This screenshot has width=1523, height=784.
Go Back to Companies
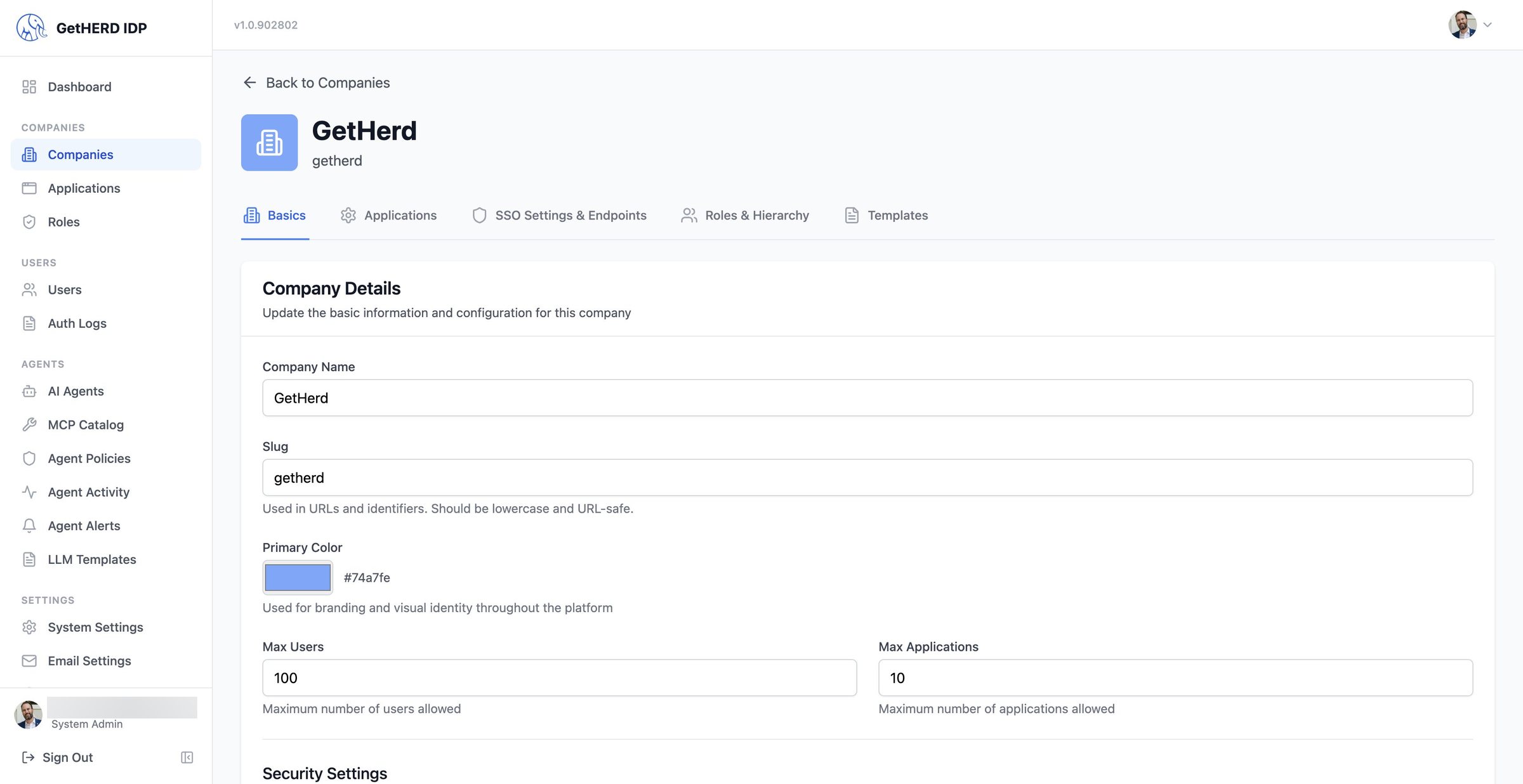(316, 83)
